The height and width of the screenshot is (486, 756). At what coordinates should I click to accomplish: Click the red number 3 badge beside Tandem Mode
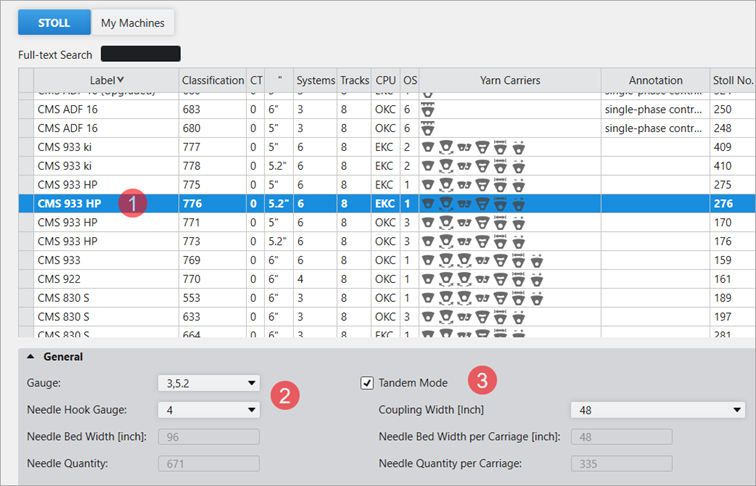pyautogui.click(x=483, y=380)
